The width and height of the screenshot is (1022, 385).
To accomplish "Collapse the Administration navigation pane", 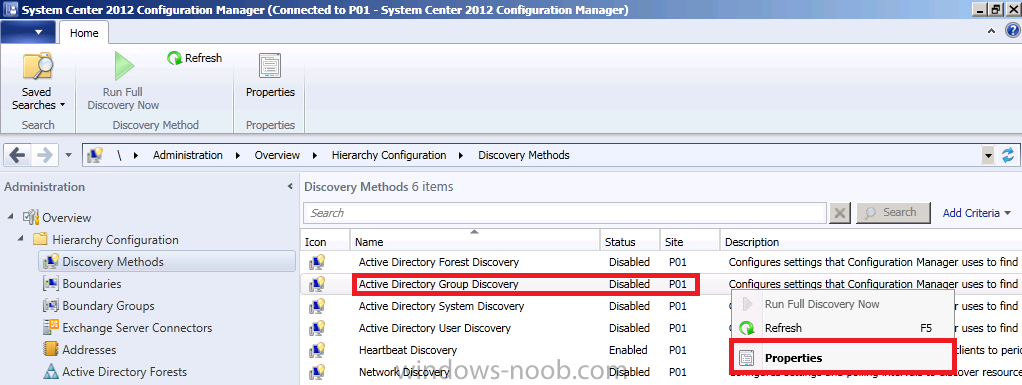I will (290, 186).
